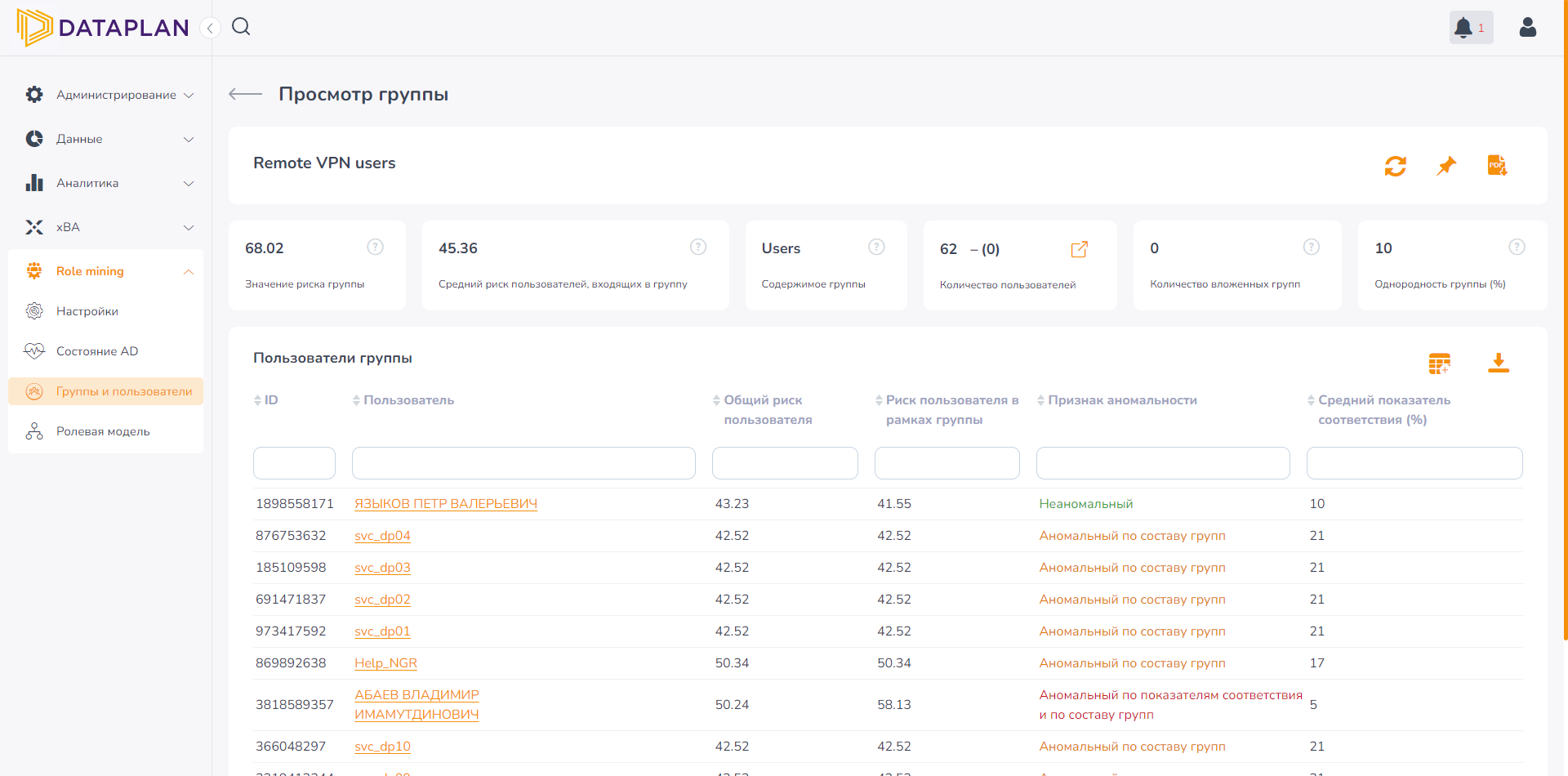Open the user profile icon
This screenshot has height=776, width=1568.
(x=1527, y=28)
